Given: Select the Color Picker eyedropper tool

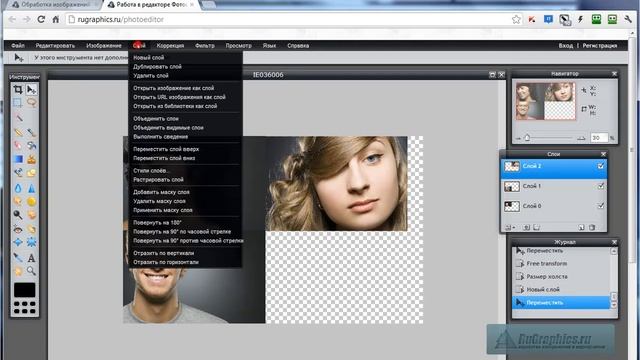Looking at the screenshot, I should (x=18, y=257).
